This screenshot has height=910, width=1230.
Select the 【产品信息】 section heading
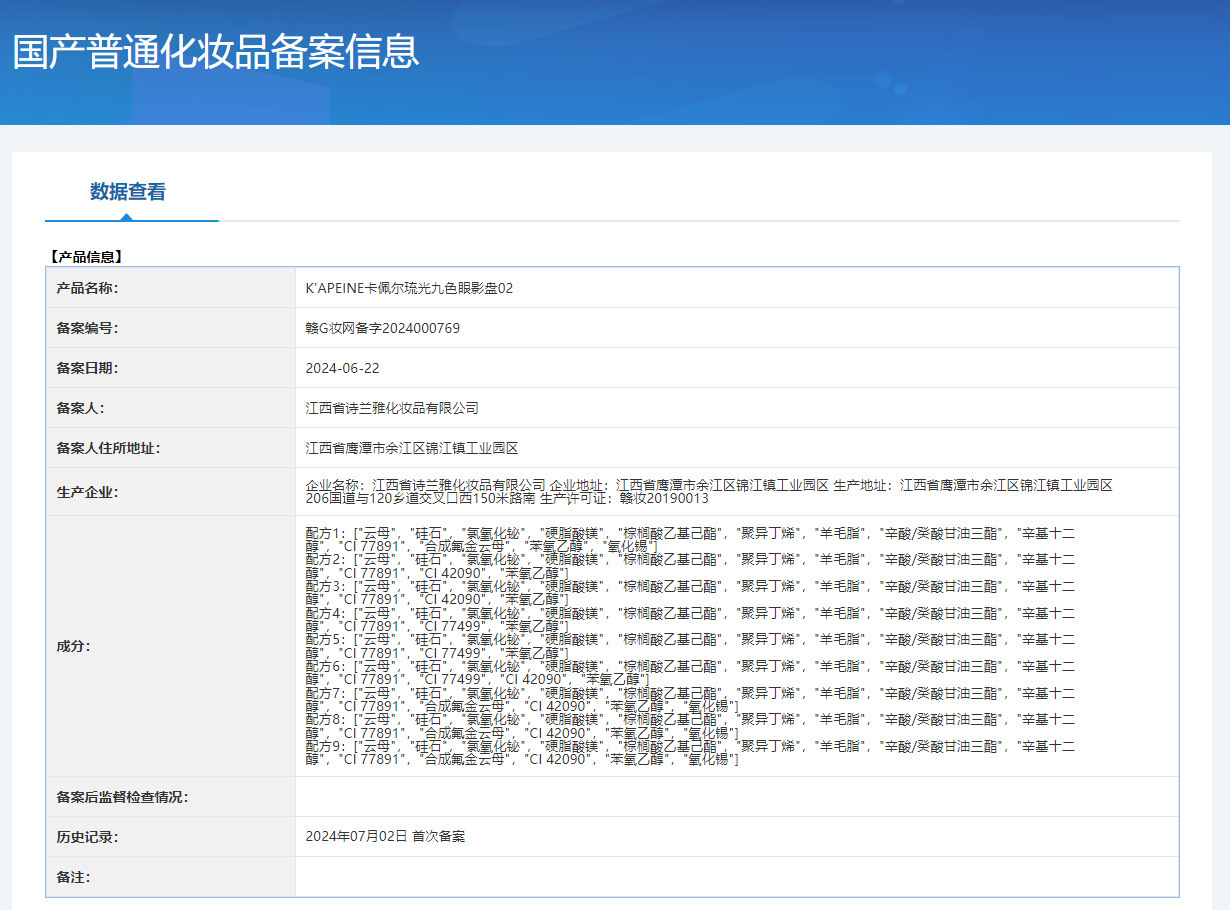[85, 257]
